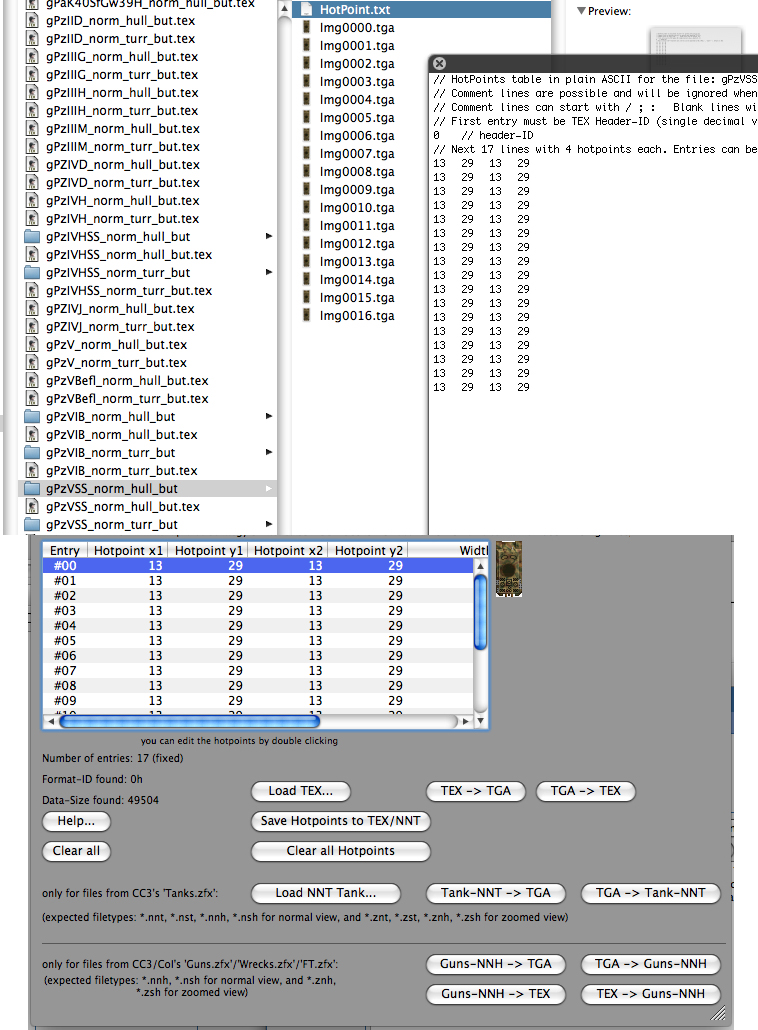Click the Clear all button
Screen dimensions: 758x1030
pyautogui.click(x=76, y=851)
